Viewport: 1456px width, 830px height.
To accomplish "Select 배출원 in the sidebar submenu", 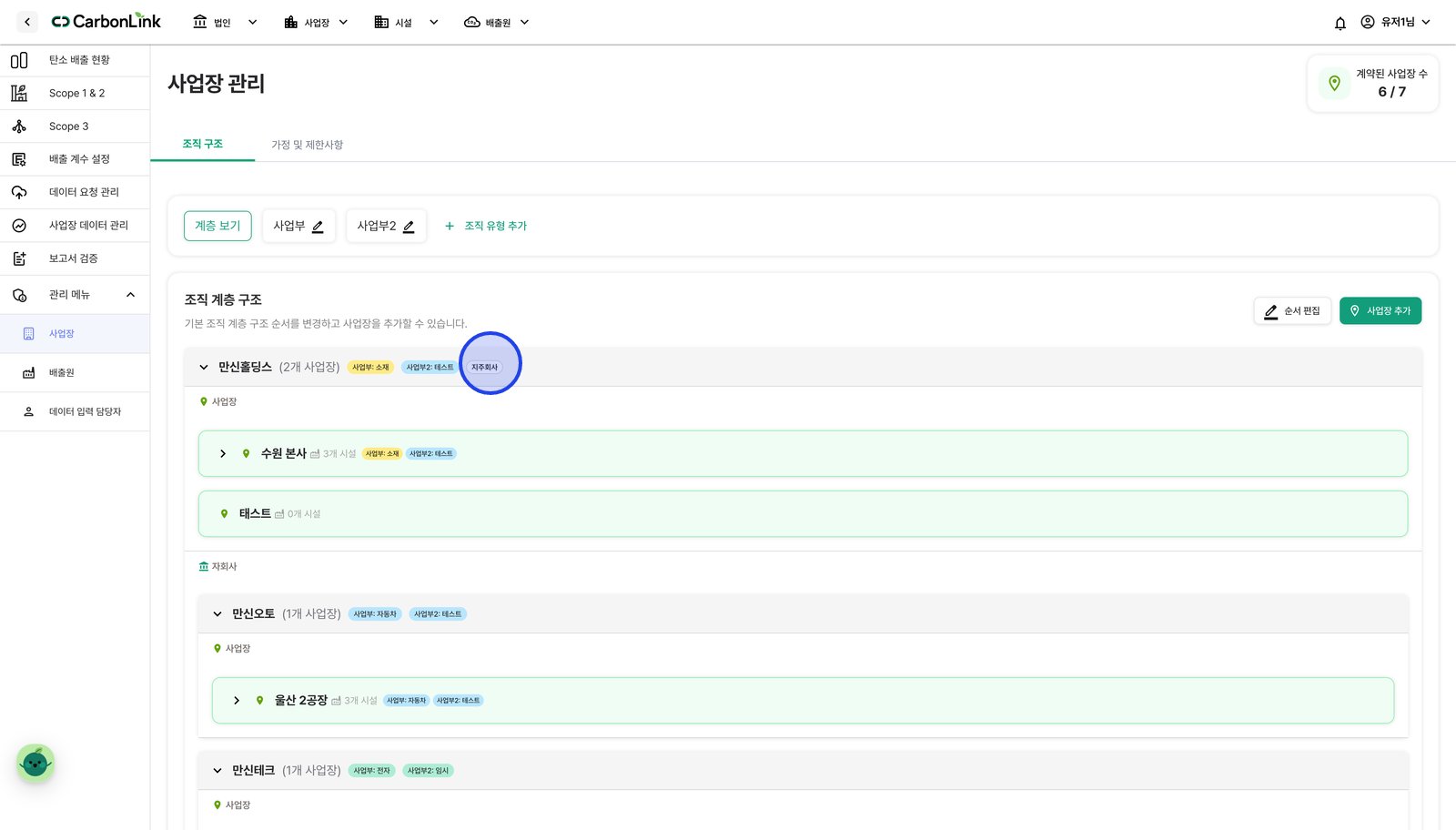I will pyautogui.click(x=75, y=373).
